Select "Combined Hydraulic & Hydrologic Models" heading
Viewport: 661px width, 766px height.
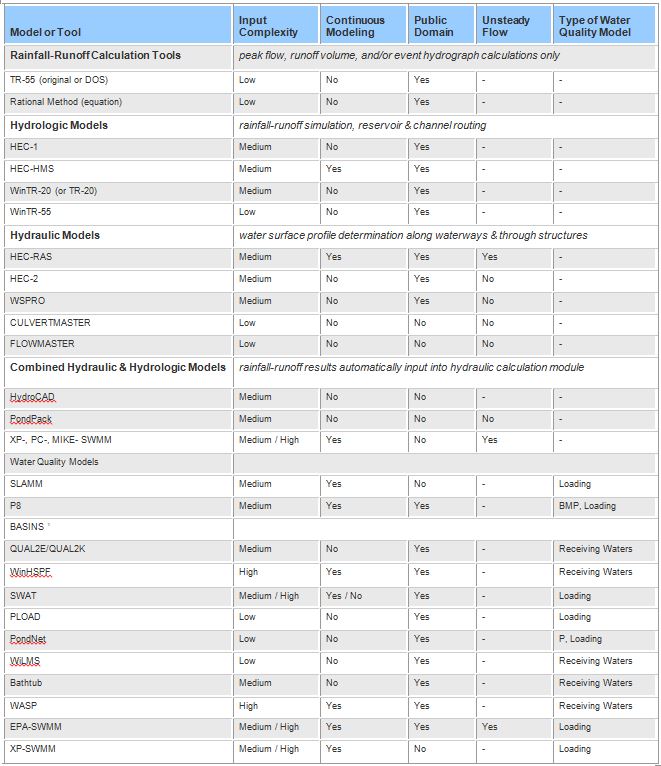click(118, 368)
